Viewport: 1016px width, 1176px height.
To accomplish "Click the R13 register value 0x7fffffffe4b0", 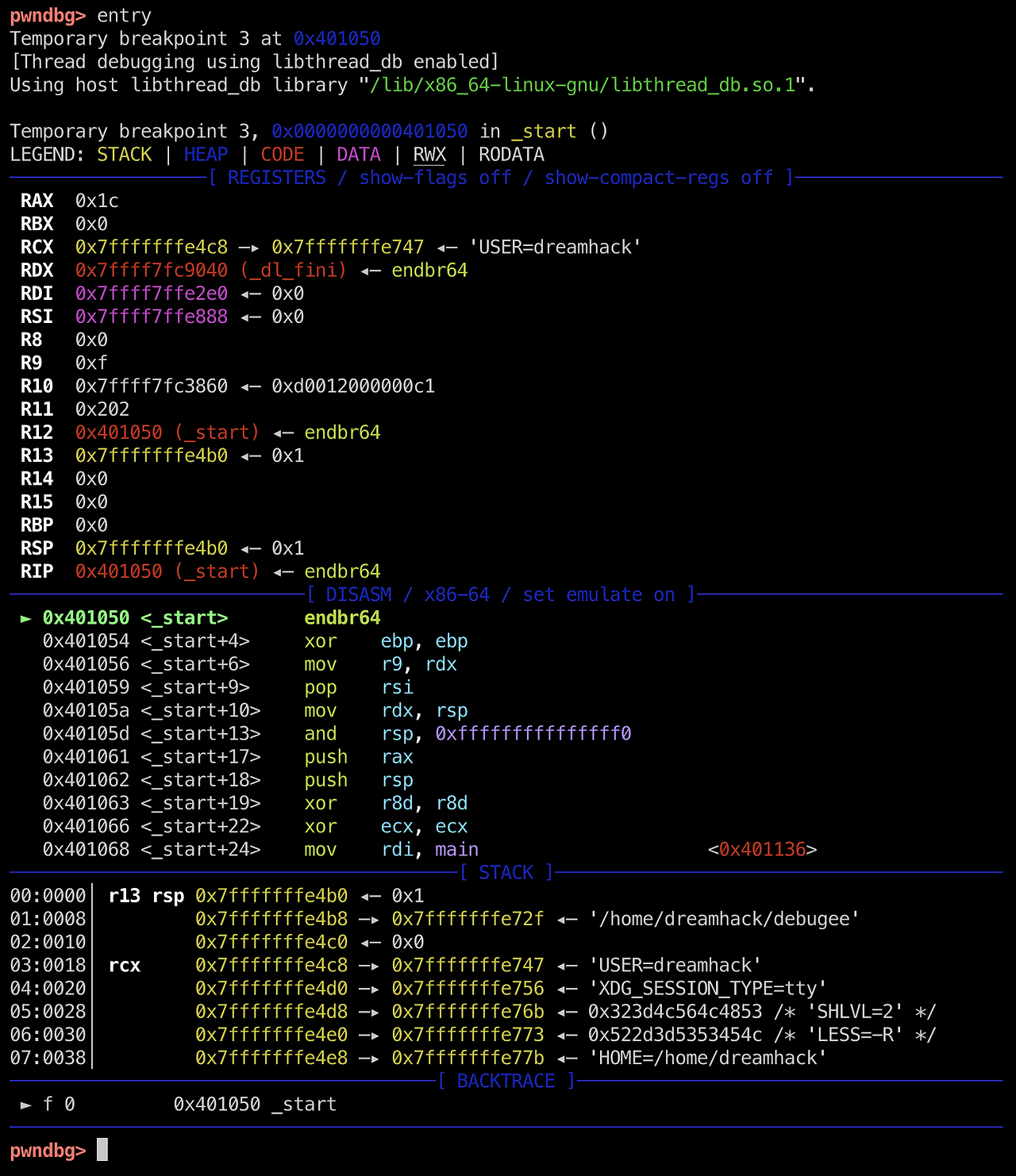I will tap(152, 455).
